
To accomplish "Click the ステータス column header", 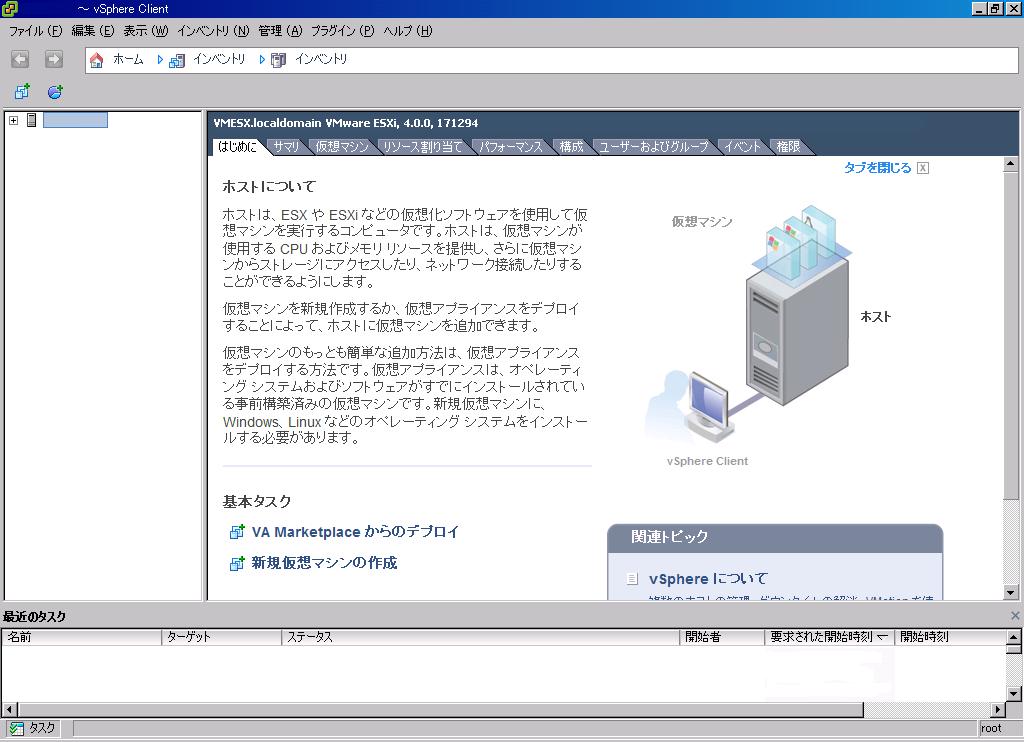I will 481,637.
